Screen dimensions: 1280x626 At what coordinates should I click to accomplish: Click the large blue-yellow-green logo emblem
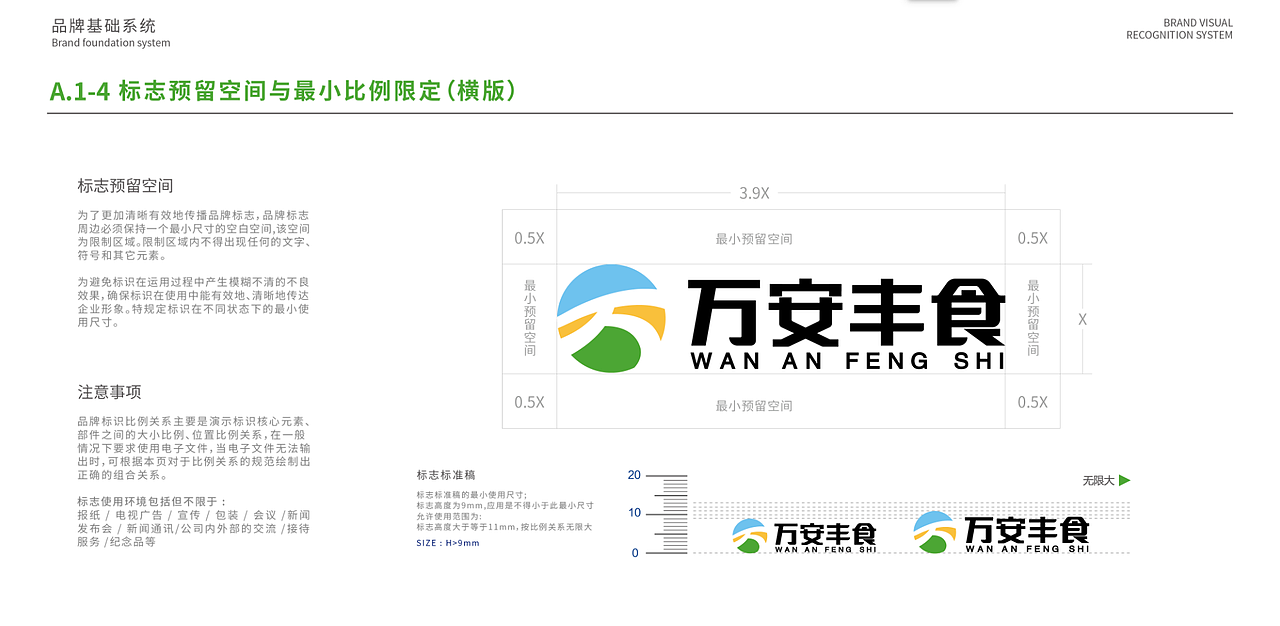[611, 319]
